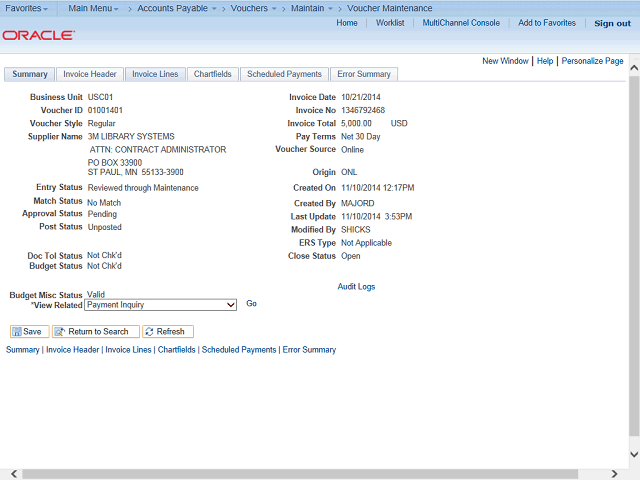
Task: Switch to Invoice Header tab
Action: (x=90, y=74)
